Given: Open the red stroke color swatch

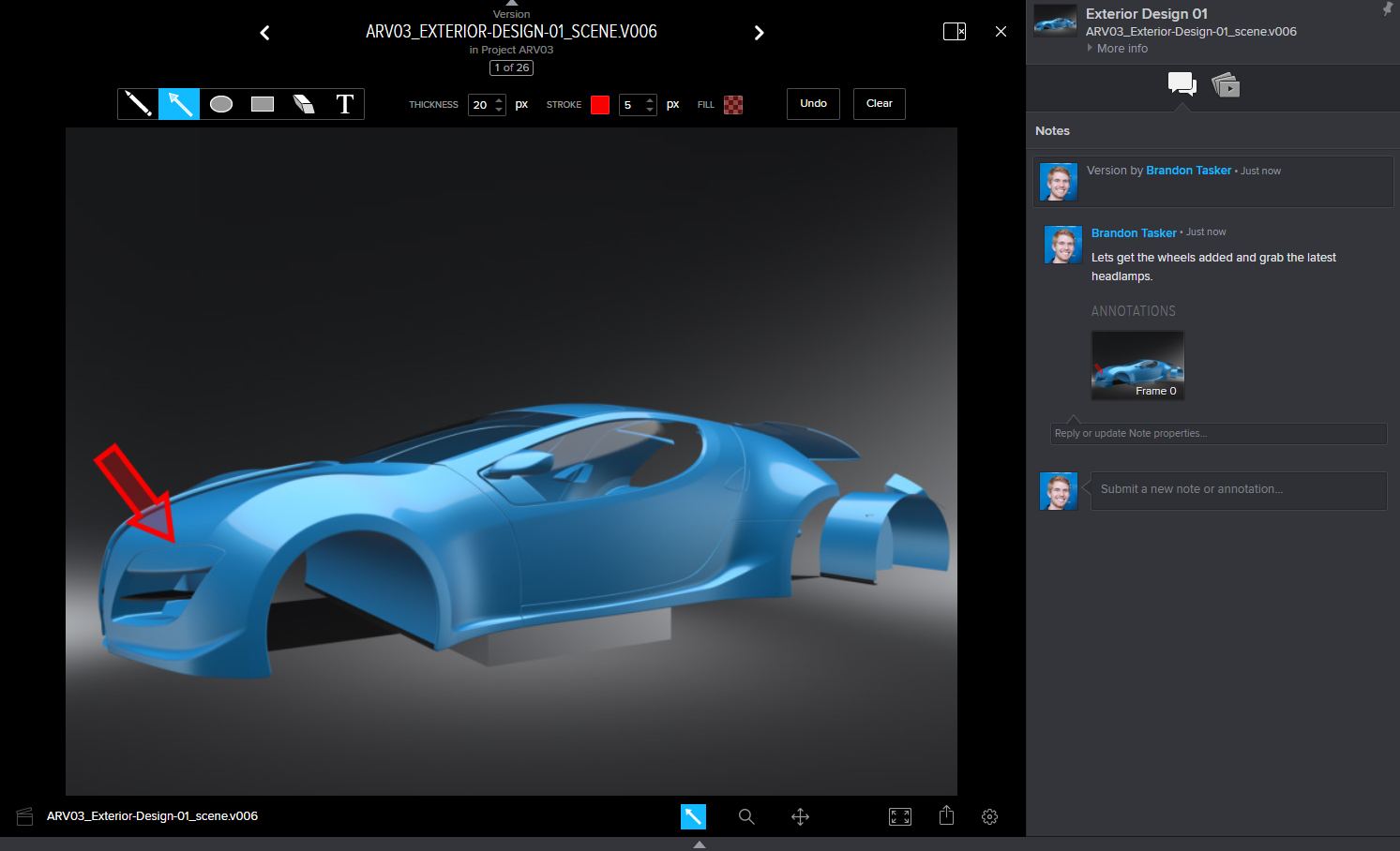Looking at the screenshot, I should (x=600, y=105).
